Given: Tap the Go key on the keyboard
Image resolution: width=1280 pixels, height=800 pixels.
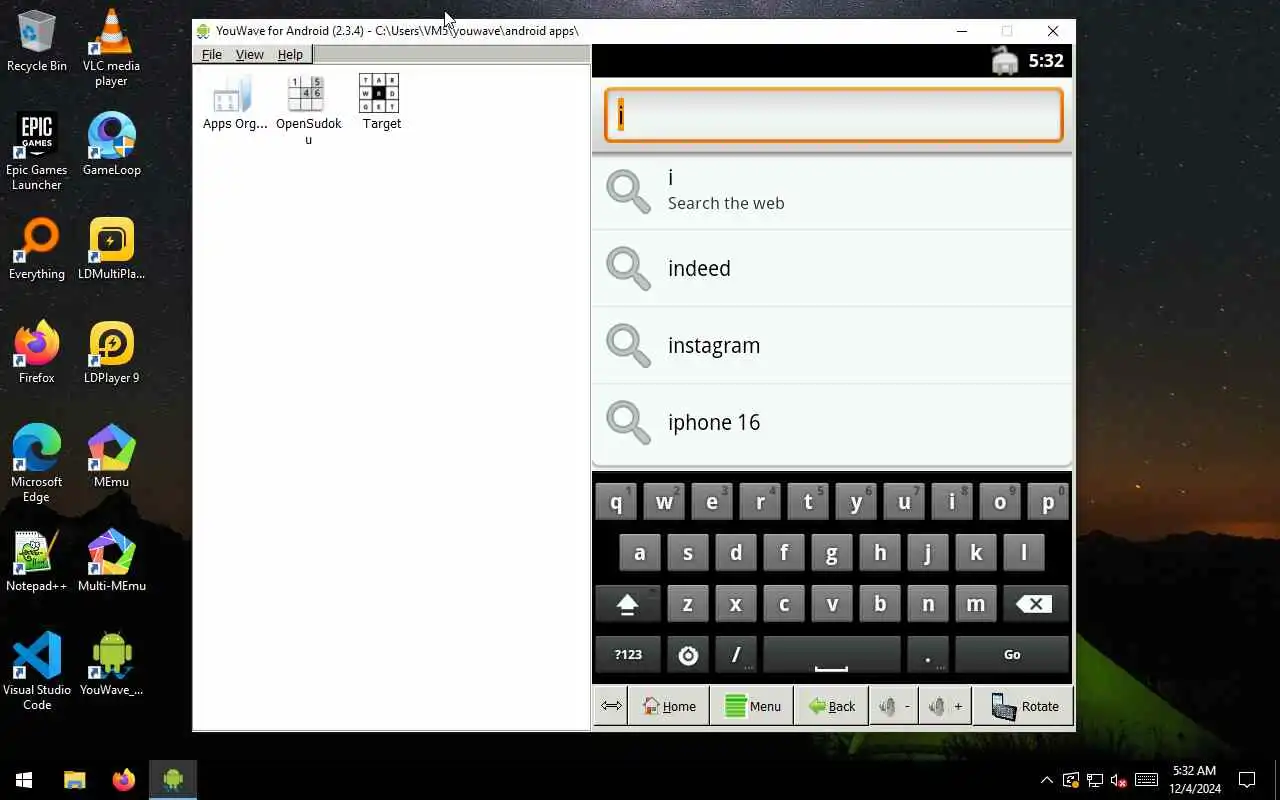Looking at the screenshot, I should click(1012, 655).
